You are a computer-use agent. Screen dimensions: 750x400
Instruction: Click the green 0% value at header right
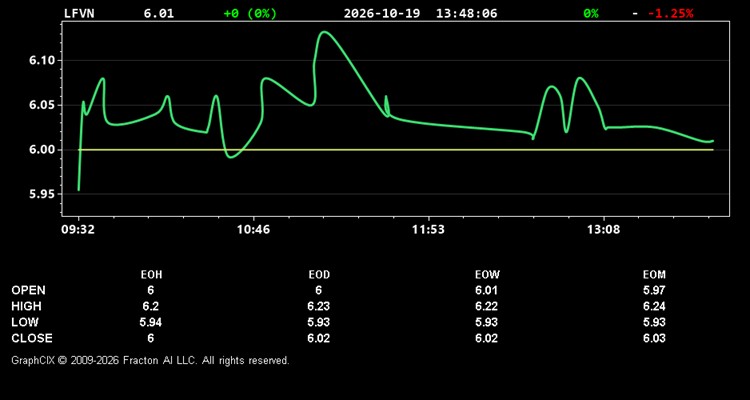[591, 13]
